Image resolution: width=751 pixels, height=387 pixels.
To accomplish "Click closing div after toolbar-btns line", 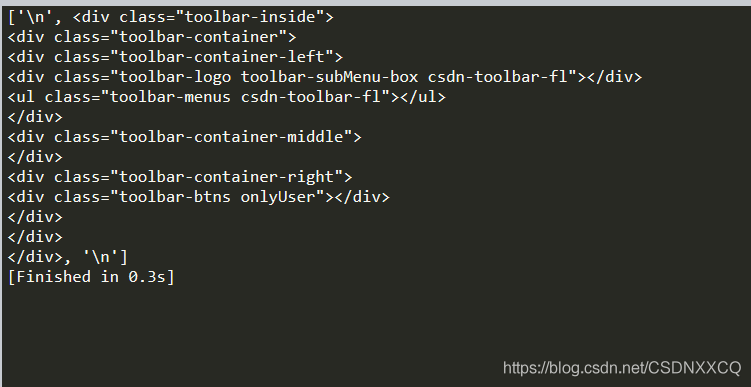I will 35,217.
